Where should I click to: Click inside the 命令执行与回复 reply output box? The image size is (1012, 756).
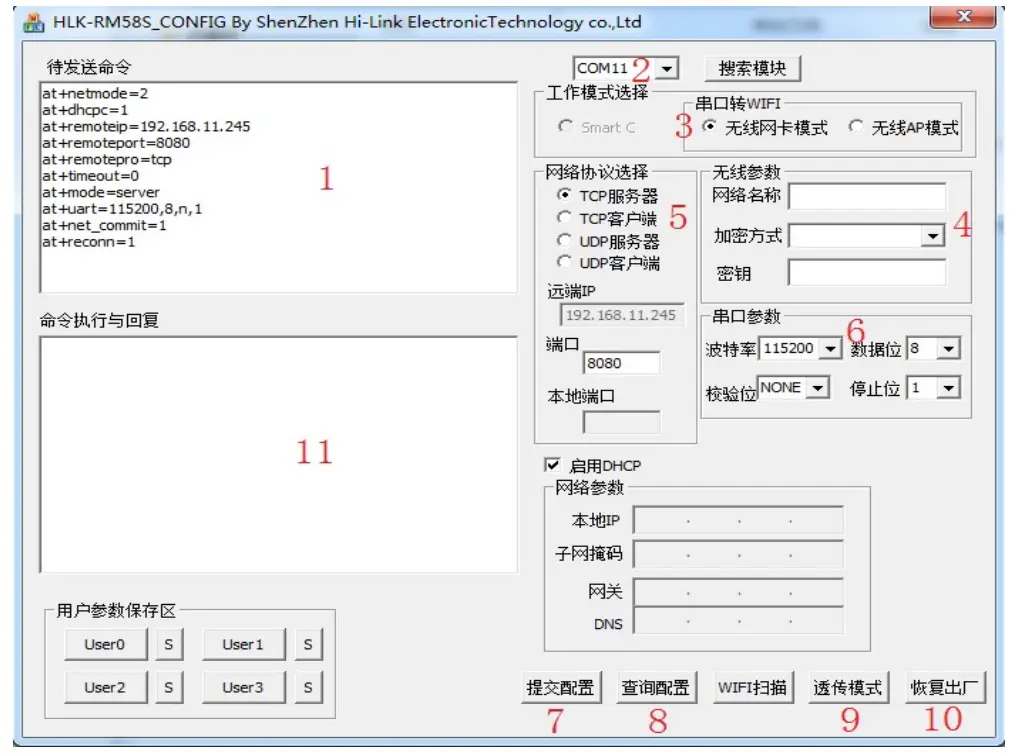coord(278,455)
